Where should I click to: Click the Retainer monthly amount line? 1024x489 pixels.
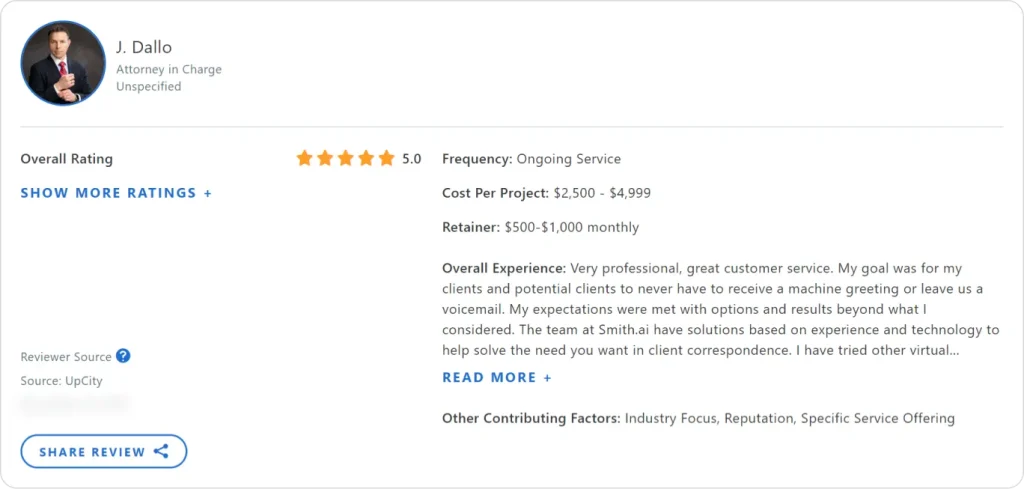click(540, 227)
